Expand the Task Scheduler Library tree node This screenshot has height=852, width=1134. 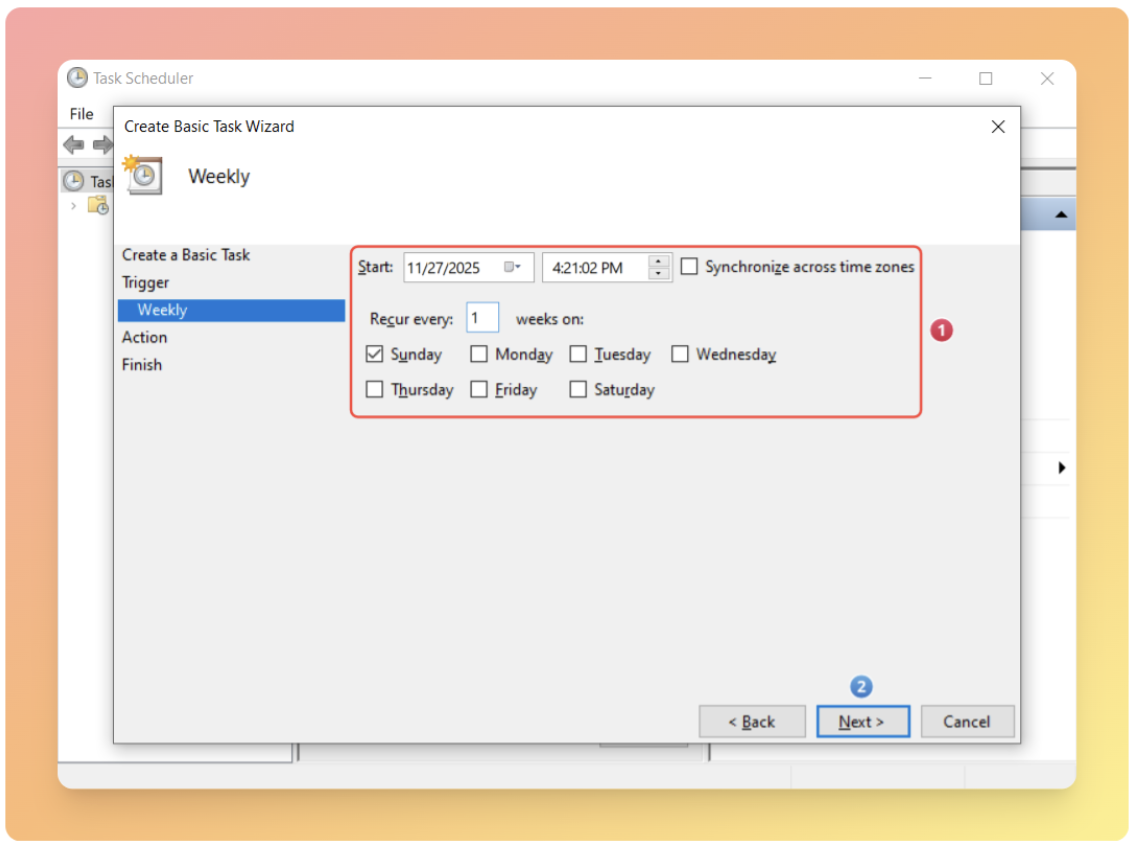(x=73, y=206)
